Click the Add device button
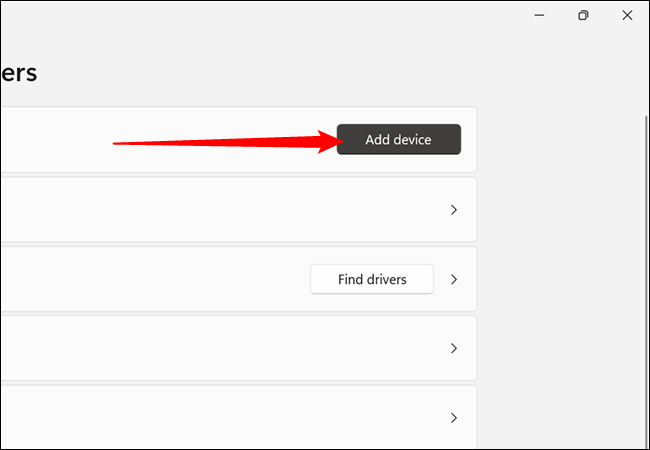Viewport: 650px width, 450px height. point(398,139)
